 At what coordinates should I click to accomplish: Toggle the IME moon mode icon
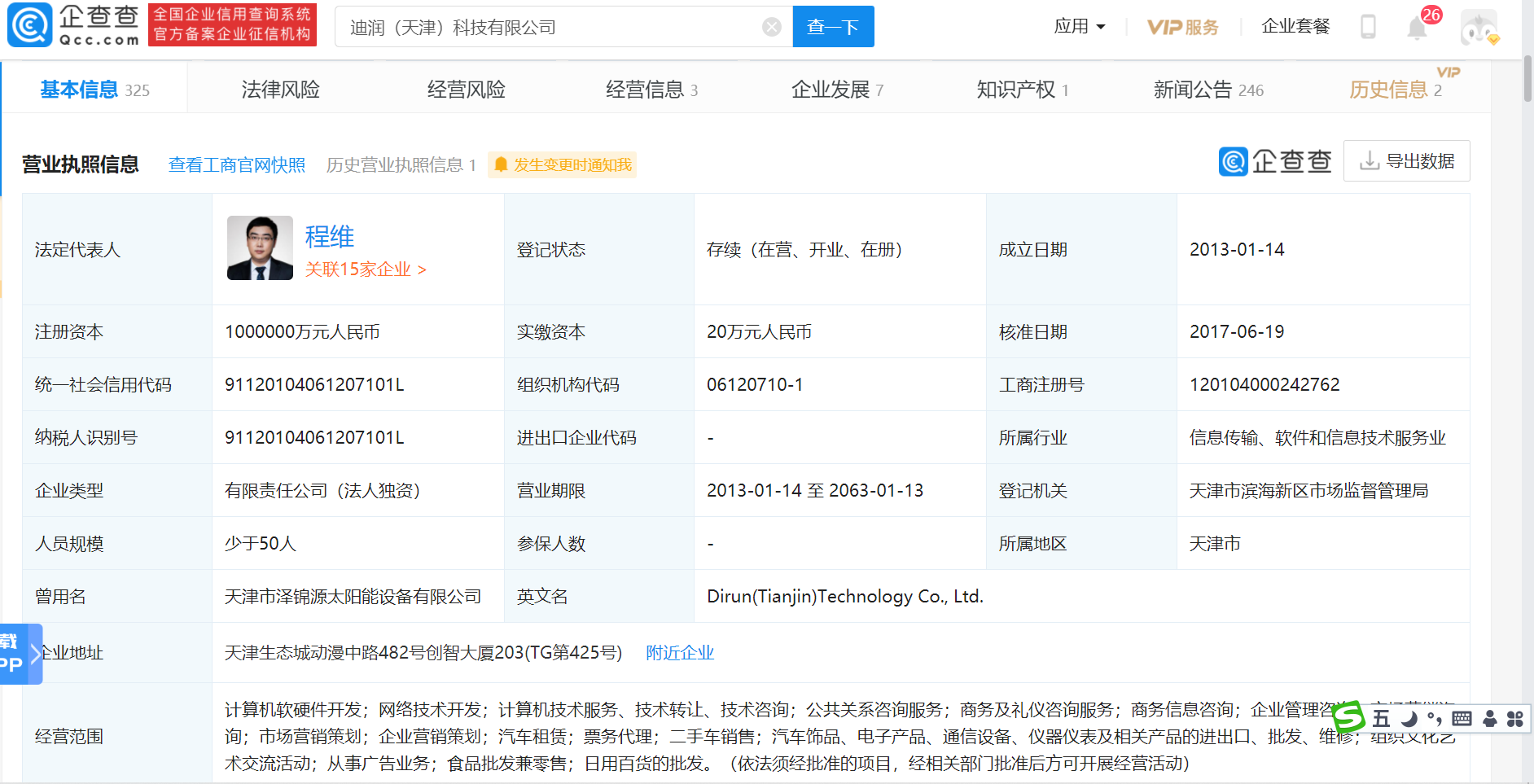click(x=1409, y=719)
